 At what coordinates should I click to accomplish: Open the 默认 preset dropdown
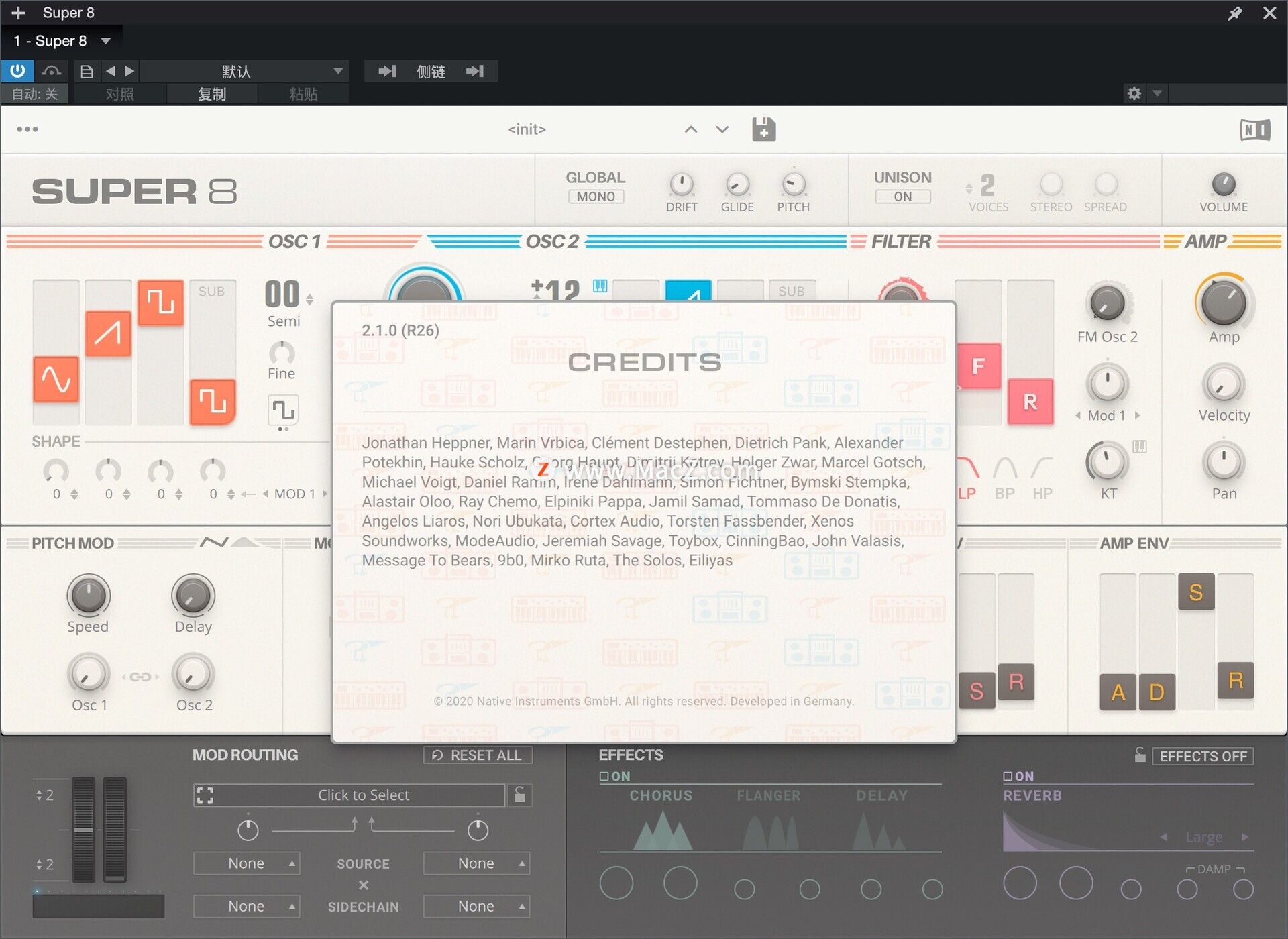[x=245, y=71]
